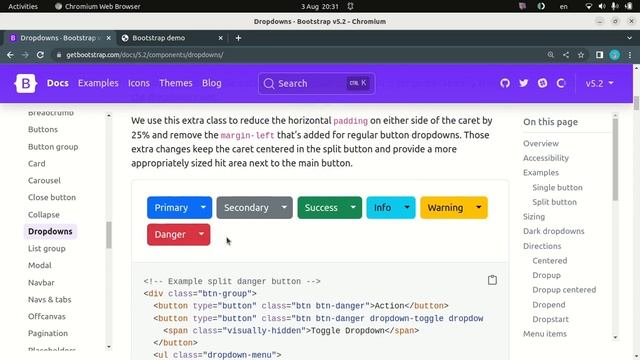Click system network icon
The width and height of the screenshot is (640, 360).
click(x=589, y=6)
